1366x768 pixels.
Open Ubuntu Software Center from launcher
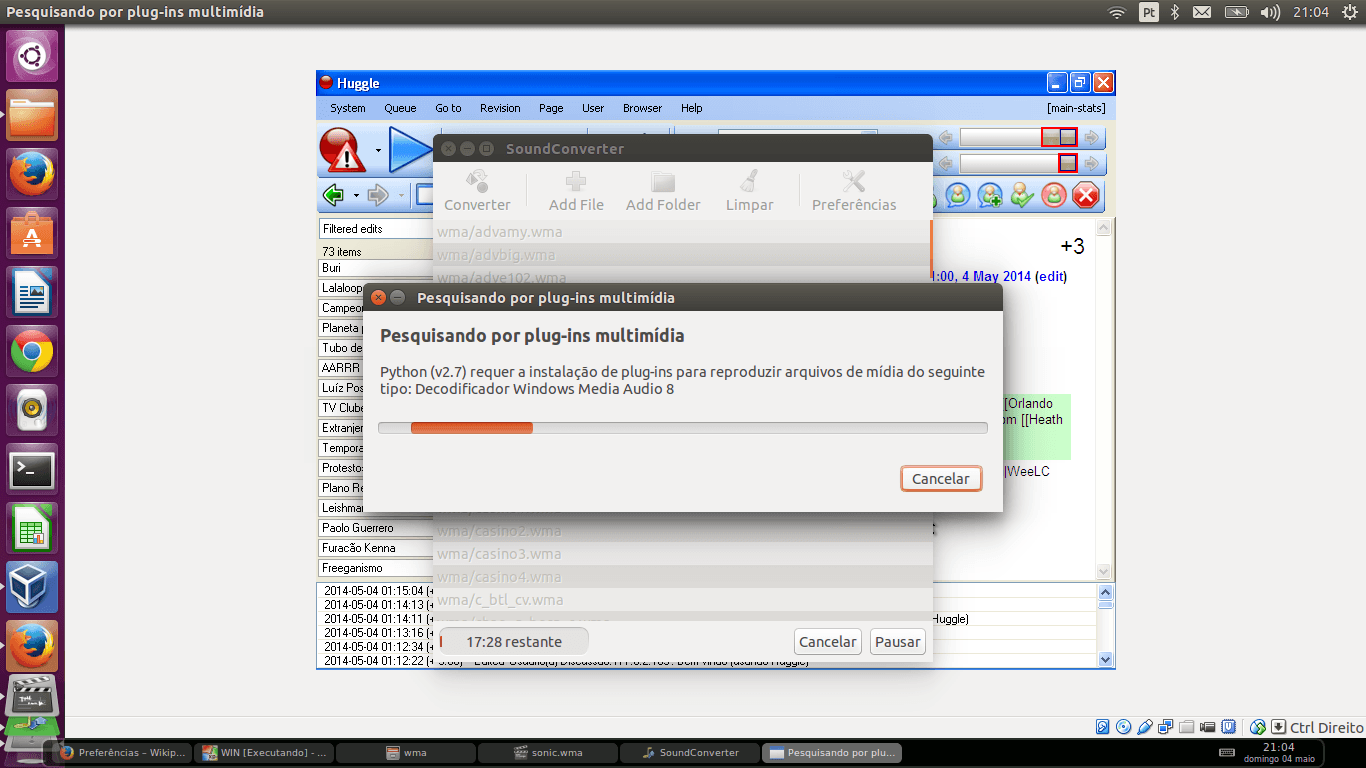[x=32, y=233]
